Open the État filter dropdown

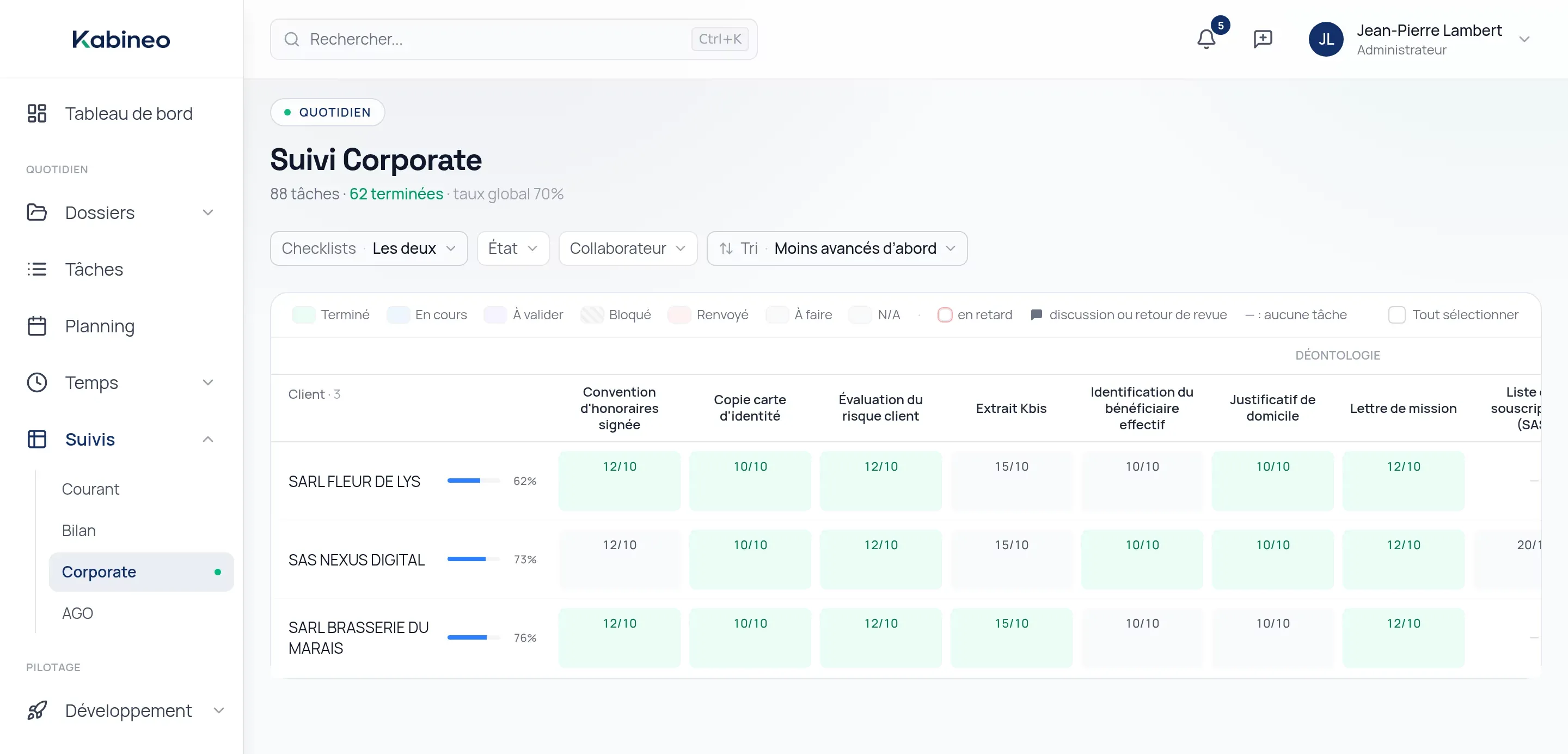coord(512,248)
